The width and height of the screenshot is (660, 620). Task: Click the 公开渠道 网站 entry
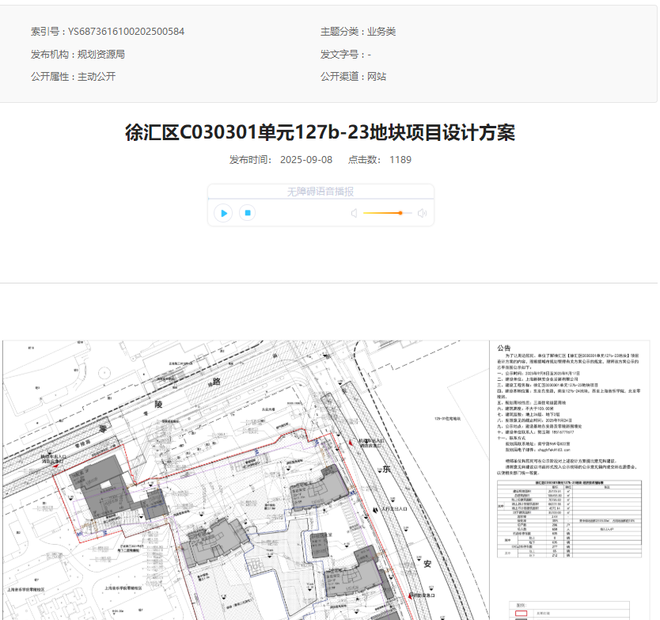[x=376, y=76]
